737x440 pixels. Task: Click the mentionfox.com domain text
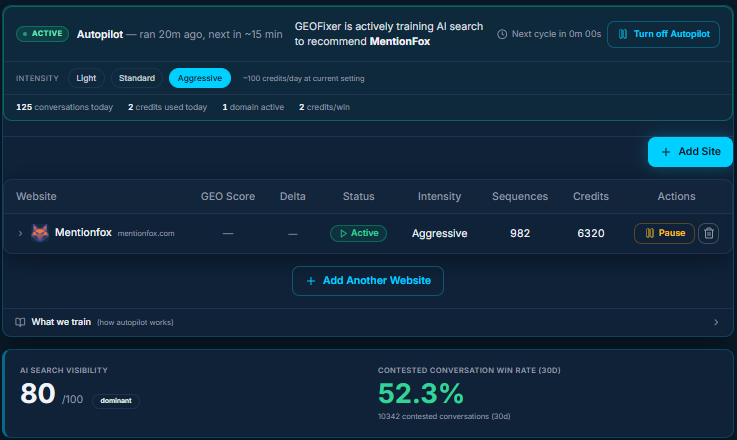(146, 234)
